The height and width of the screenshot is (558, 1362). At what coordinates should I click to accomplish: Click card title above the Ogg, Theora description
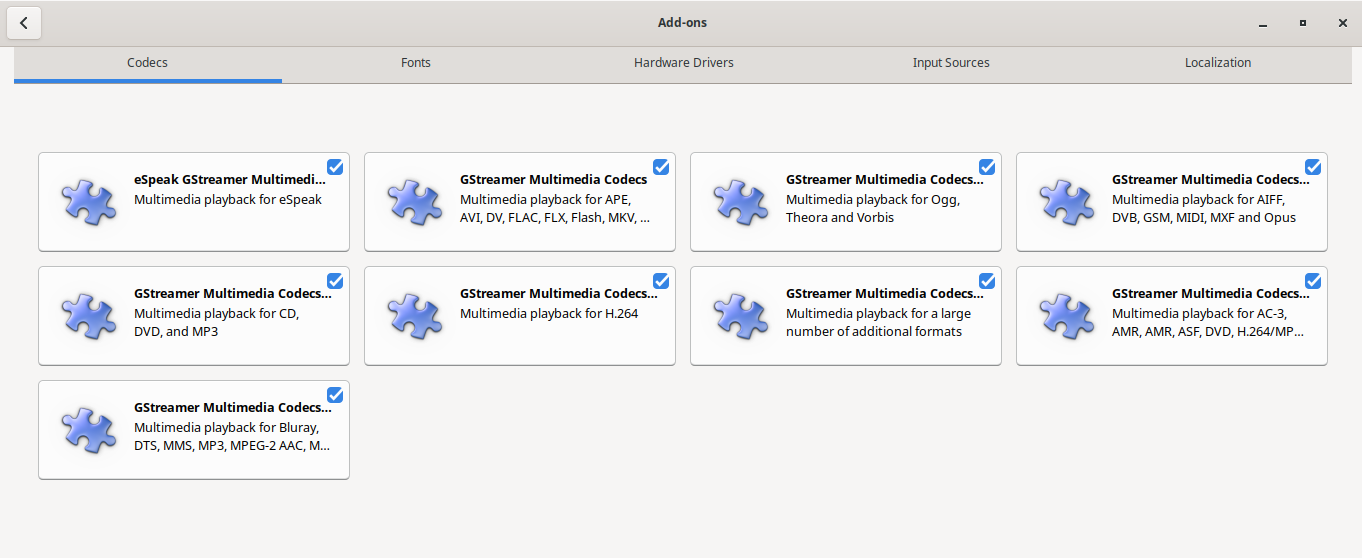coord(884,180)
